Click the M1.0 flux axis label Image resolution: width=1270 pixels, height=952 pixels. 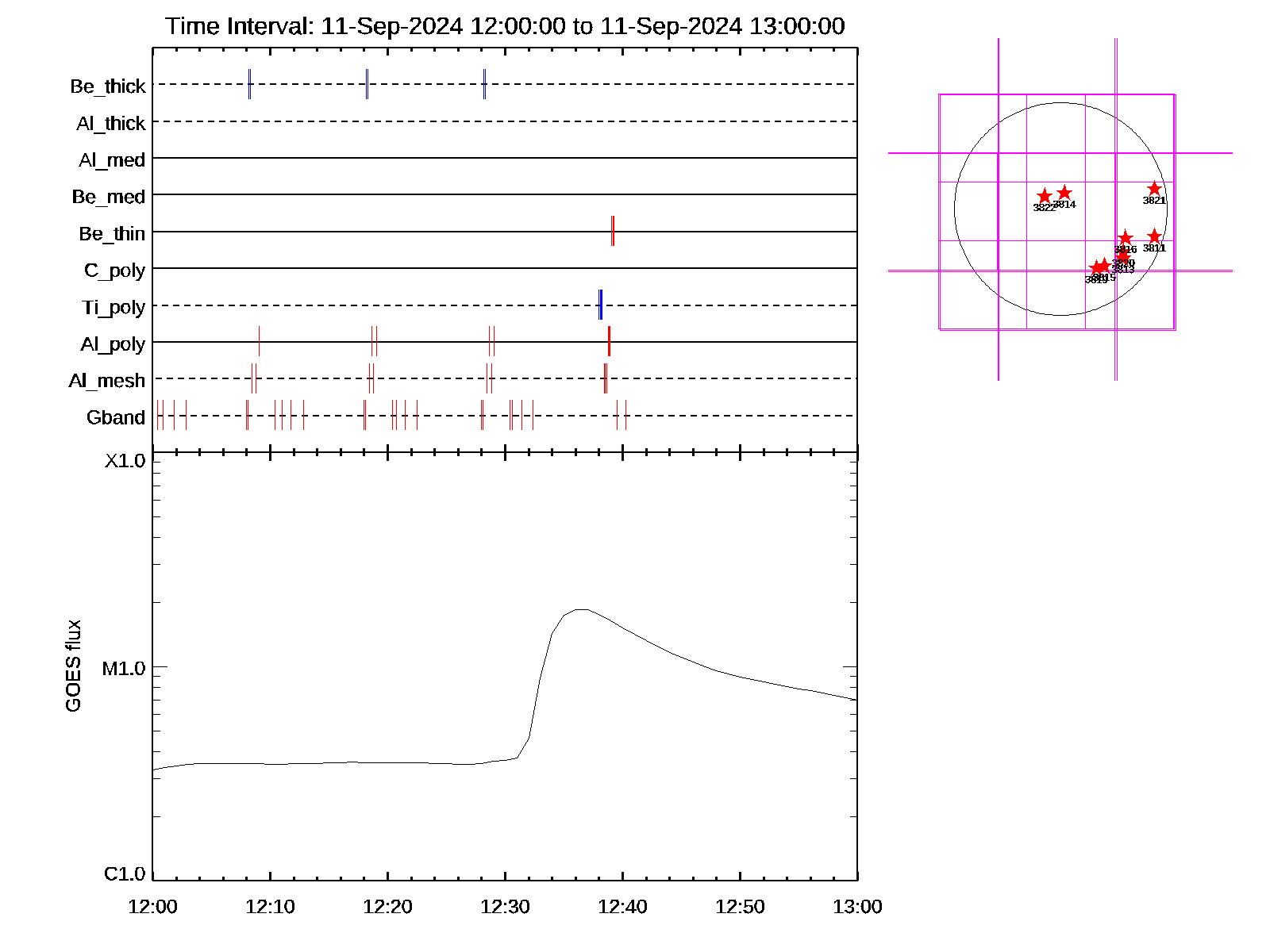pos(124,669)
